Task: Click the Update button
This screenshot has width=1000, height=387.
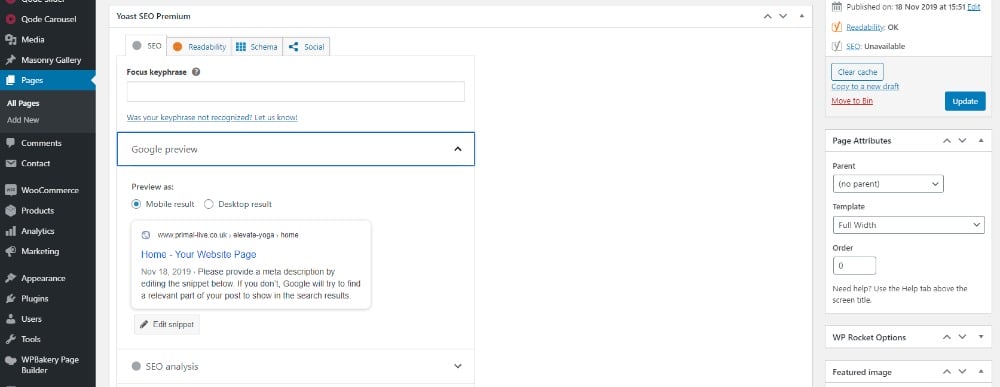Action: pos(965,101)
